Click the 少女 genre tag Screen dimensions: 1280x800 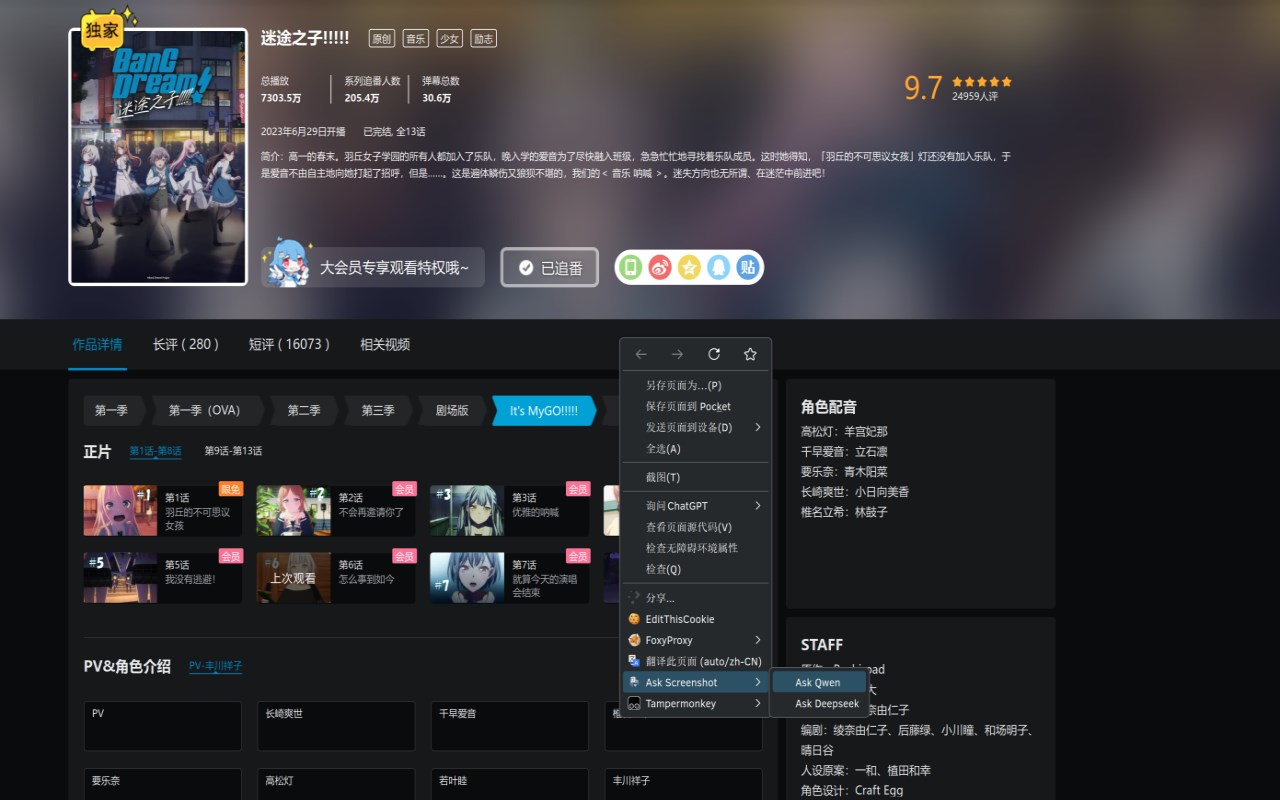click(449, 38)
